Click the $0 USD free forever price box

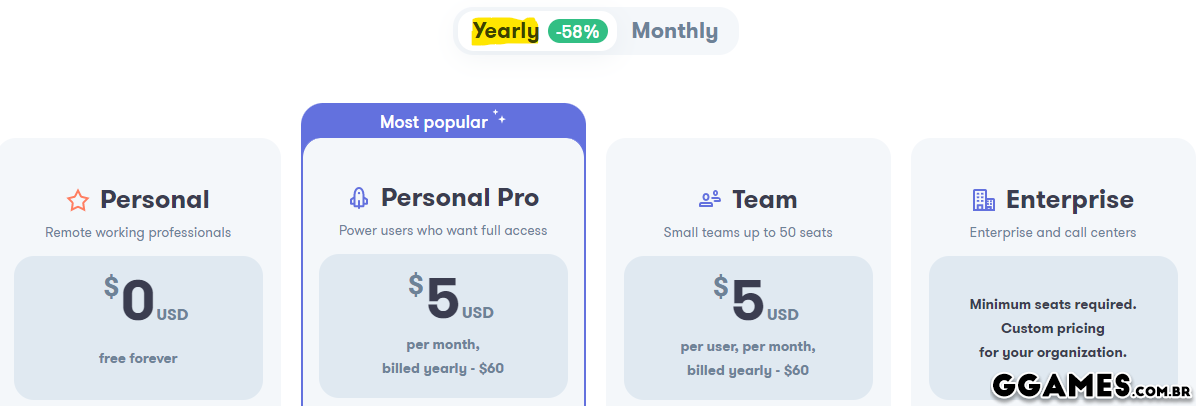(139, 327)
